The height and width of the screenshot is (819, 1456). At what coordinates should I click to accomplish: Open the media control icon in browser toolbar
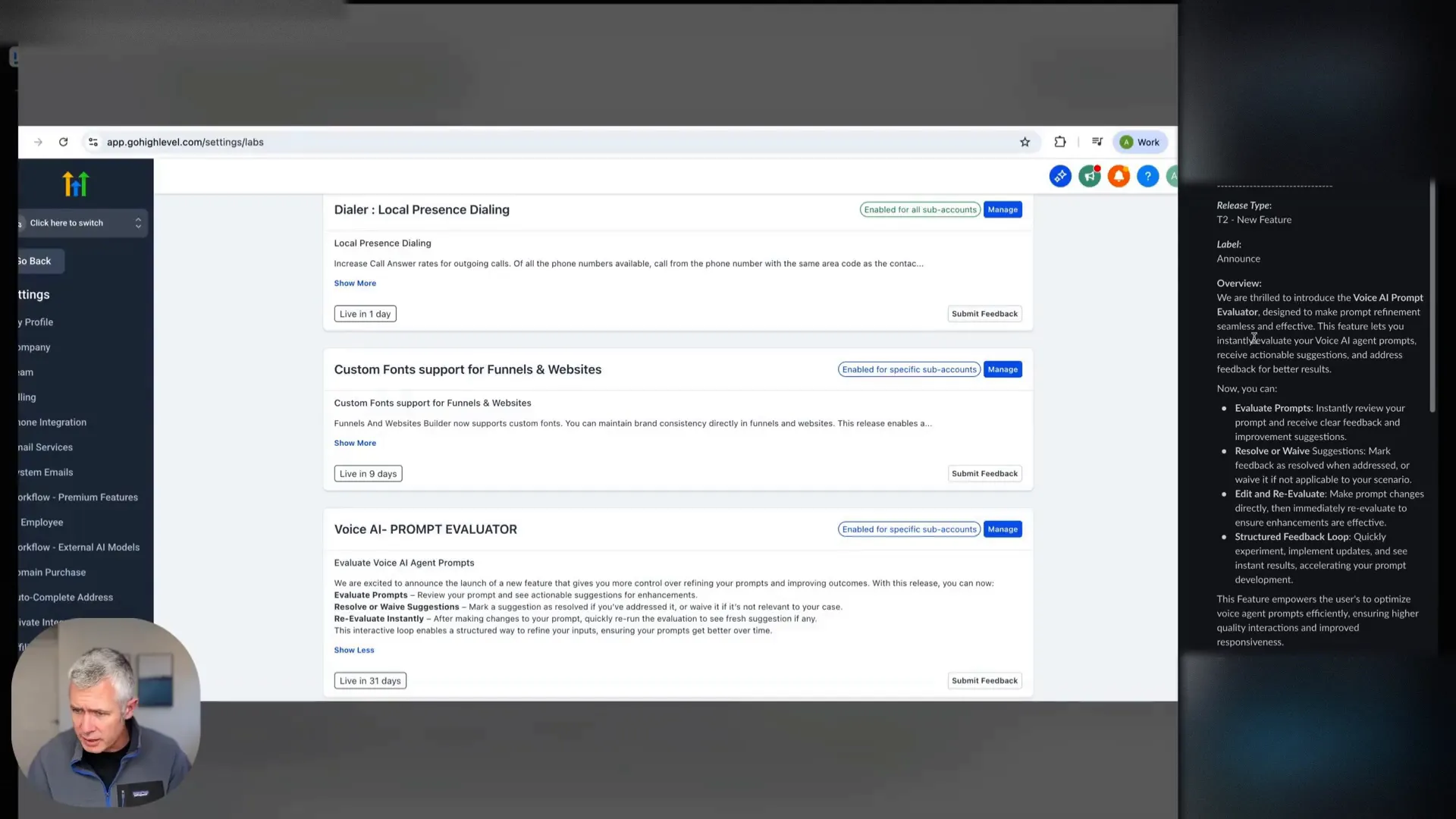coord(1097,142)
